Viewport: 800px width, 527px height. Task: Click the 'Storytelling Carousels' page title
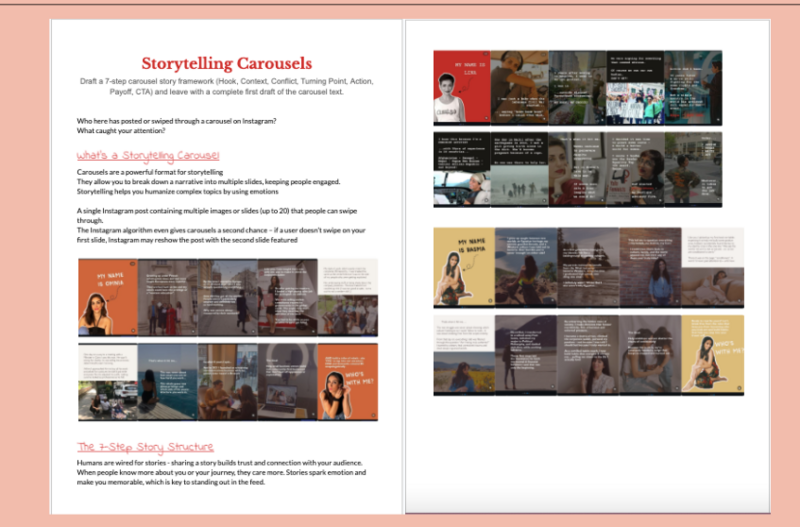tap(226, 63)
